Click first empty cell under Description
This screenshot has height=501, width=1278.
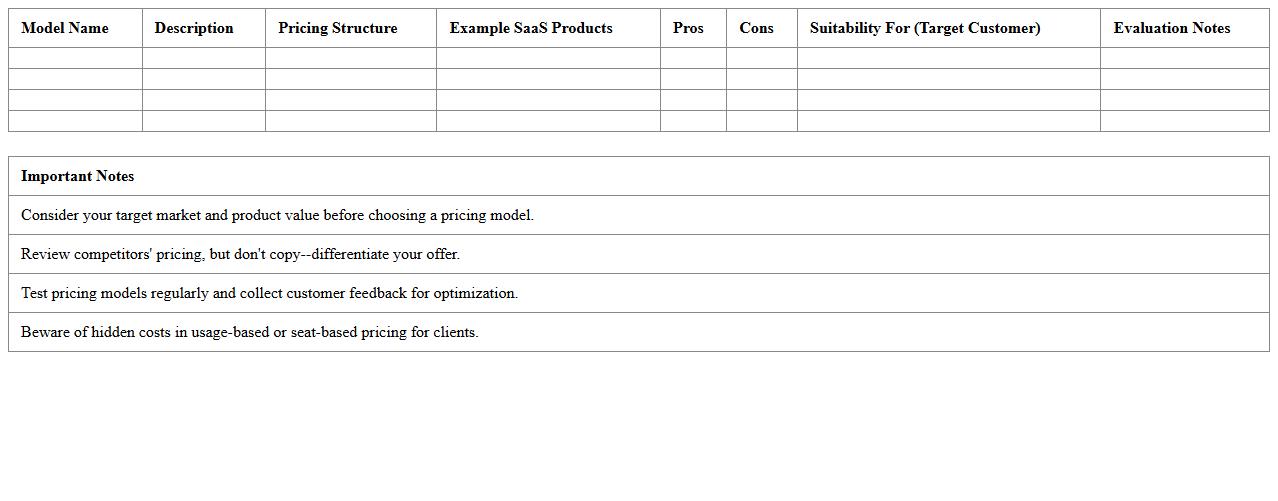[x=204, y=58]
